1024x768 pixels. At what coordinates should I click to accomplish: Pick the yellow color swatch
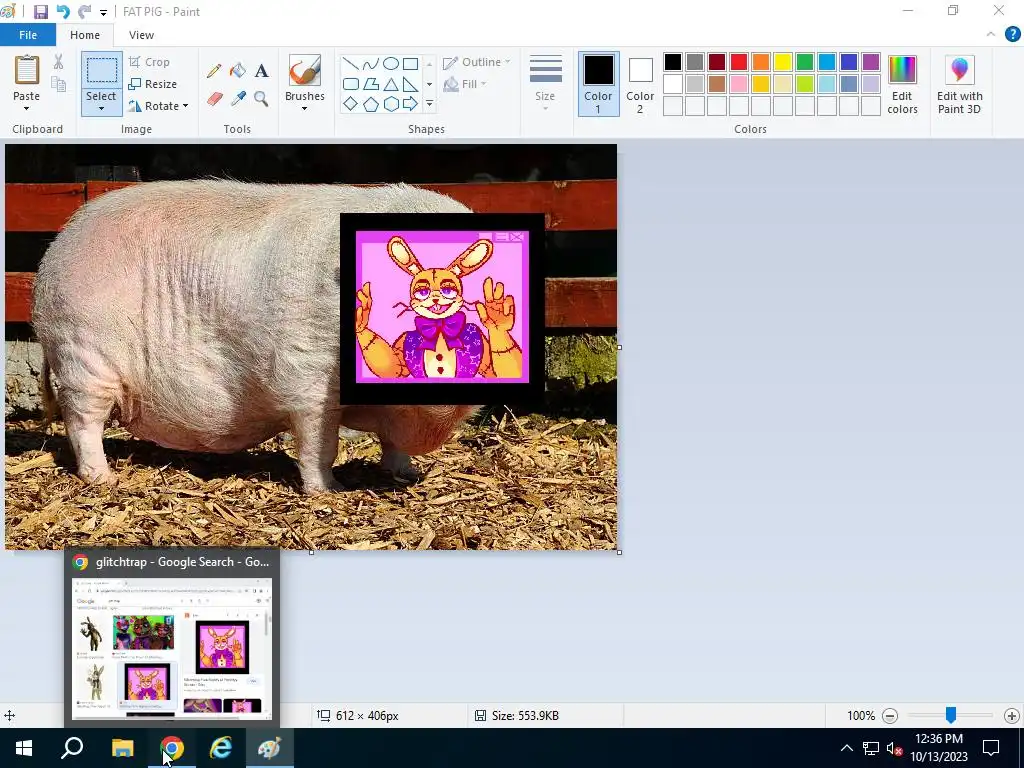click(x=782, y=62)
